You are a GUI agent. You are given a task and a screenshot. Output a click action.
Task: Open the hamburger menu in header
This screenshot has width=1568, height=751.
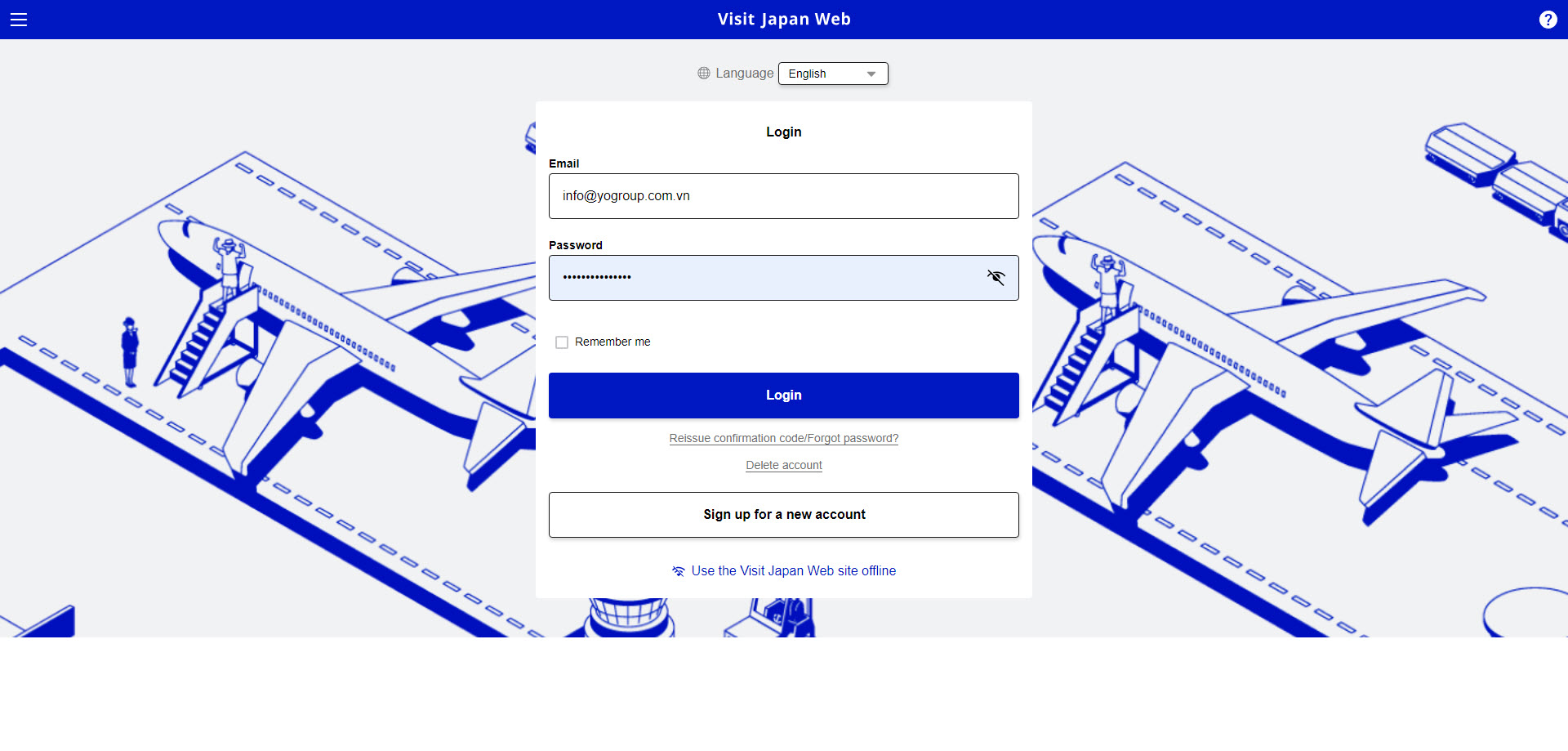click(19, 20)
